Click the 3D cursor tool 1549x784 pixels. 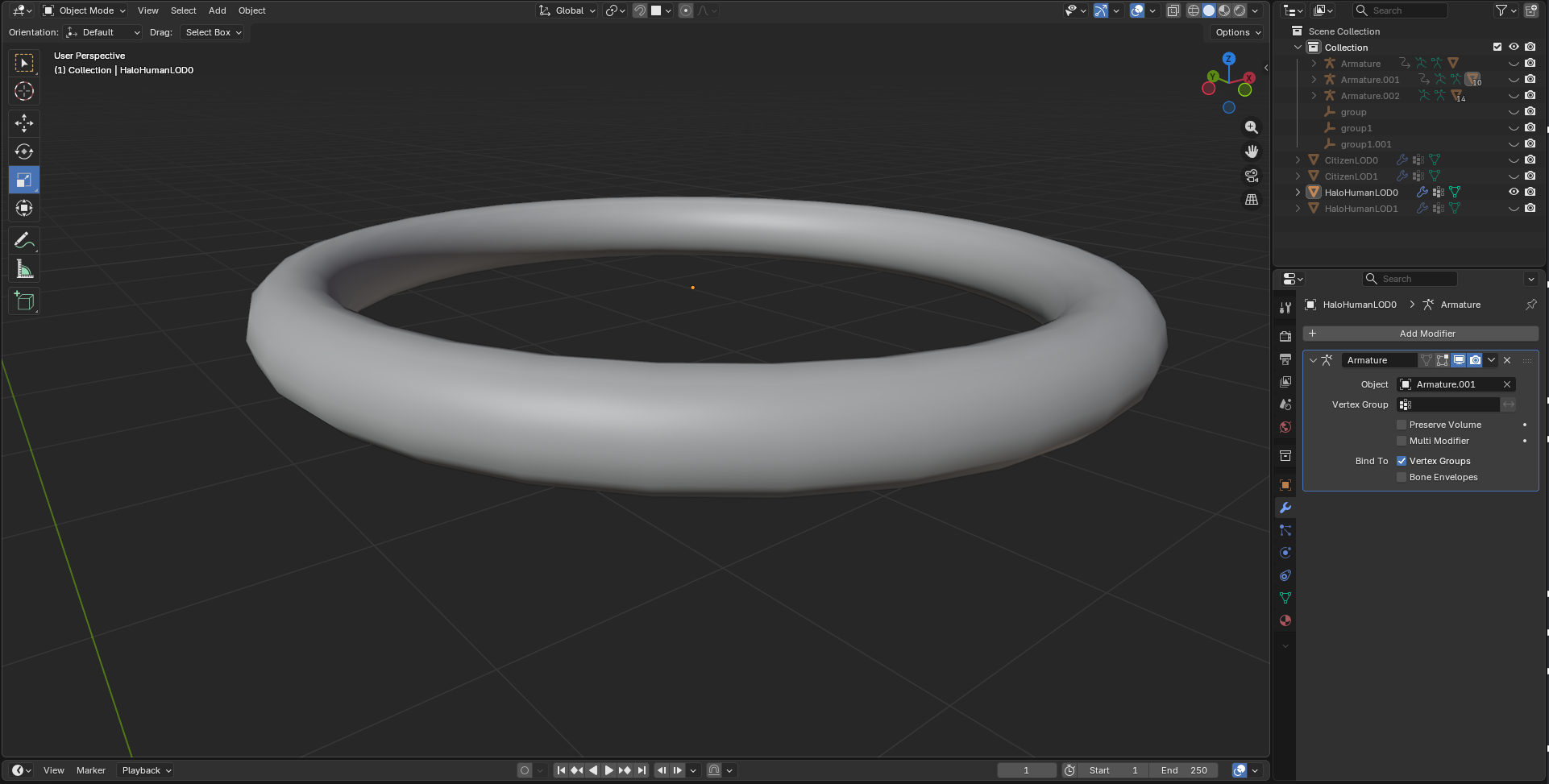coord(24,92)
